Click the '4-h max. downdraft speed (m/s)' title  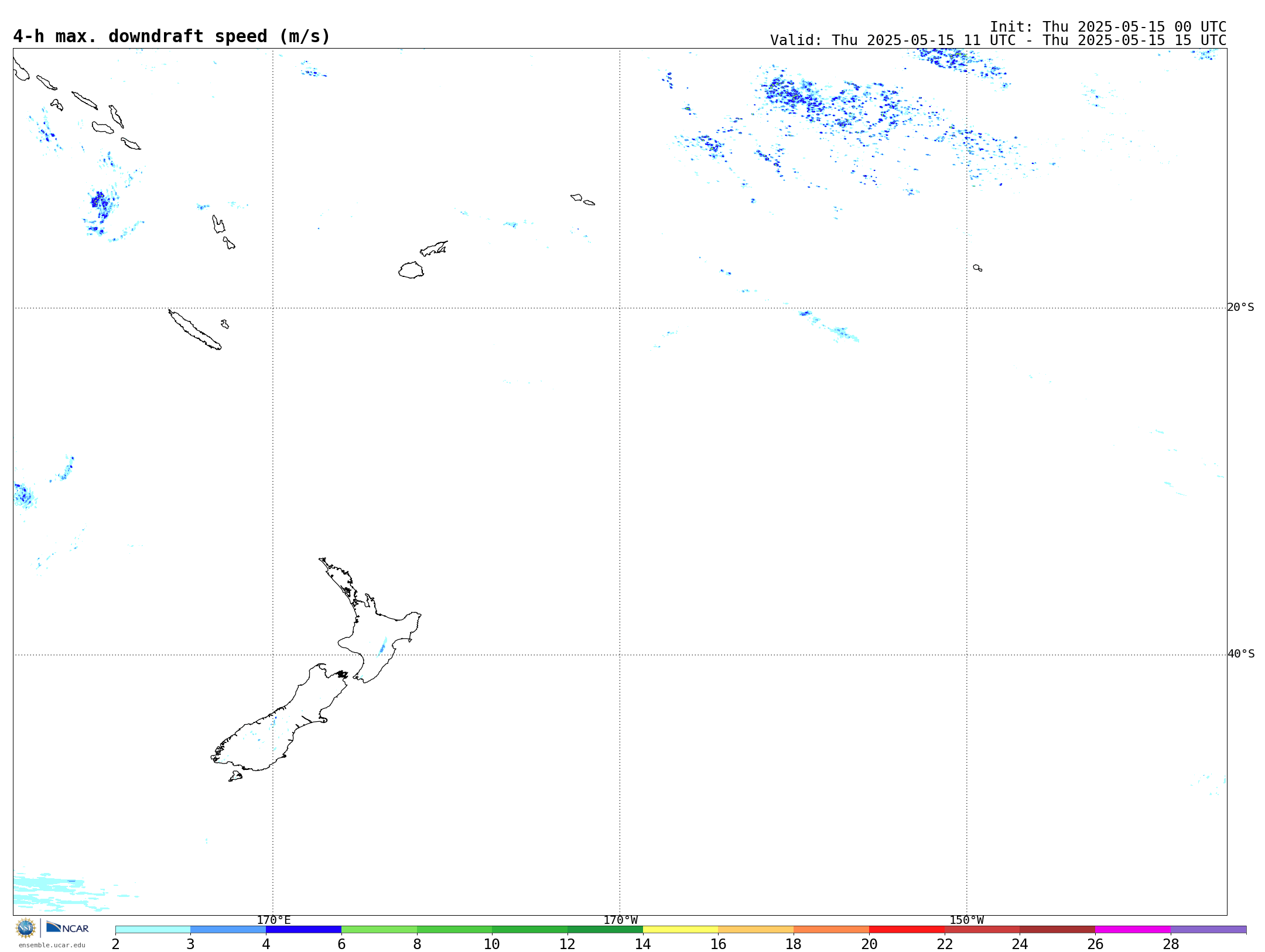[x=172, y=36]
